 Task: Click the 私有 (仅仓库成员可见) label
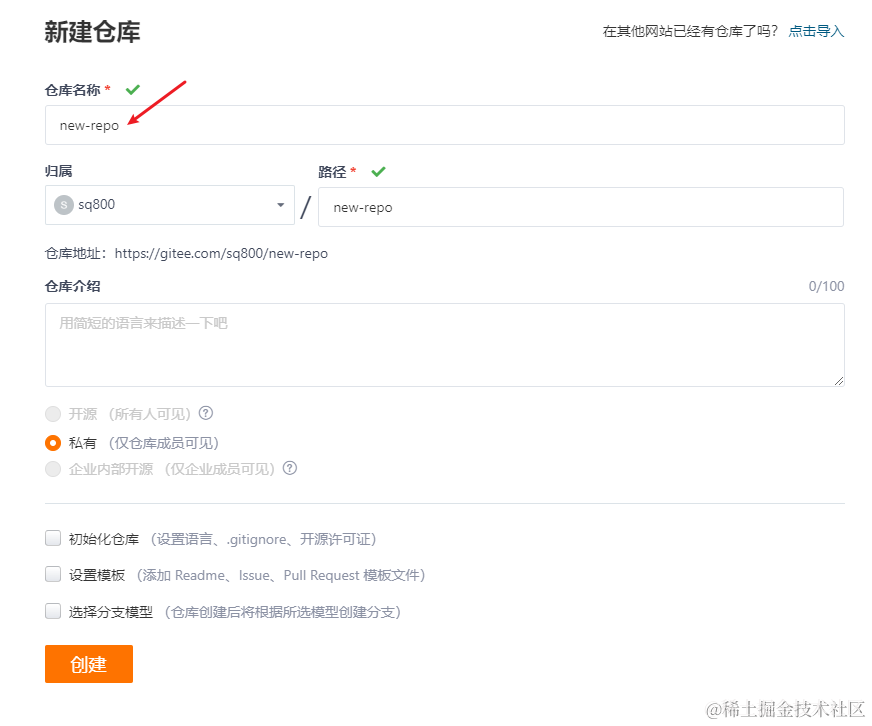click(x=143, y=443)
